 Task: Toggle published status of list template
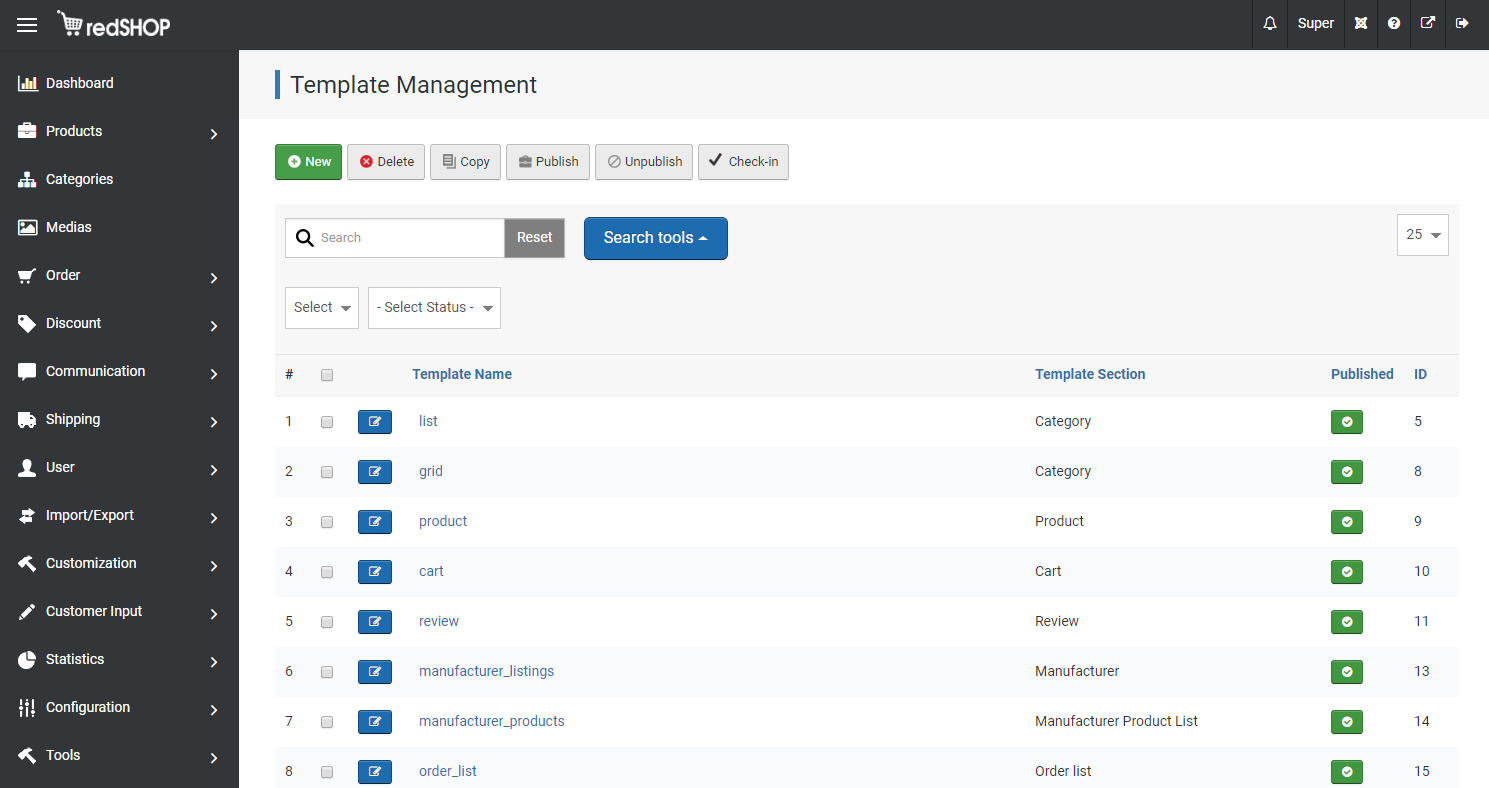pos(1347,422)
